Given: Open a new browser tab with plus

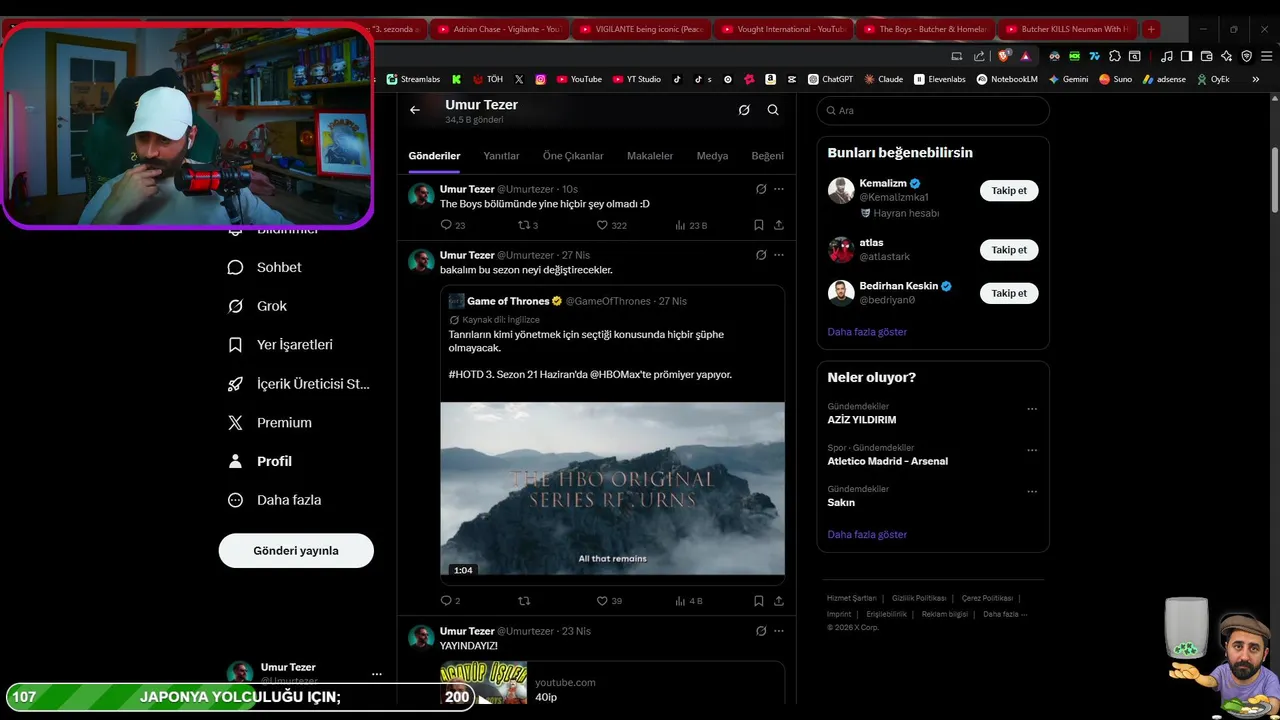Looking at the screenshot, I should [x=1151, y=29].
